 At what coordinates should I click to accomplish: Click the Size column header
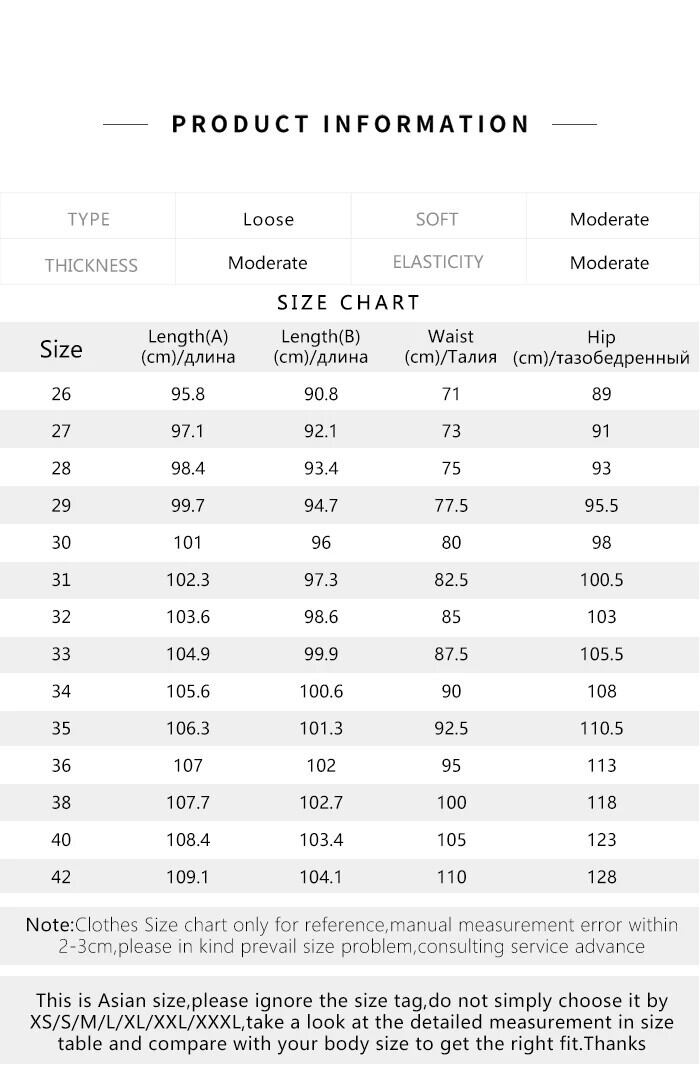click(x=61, y=349)
